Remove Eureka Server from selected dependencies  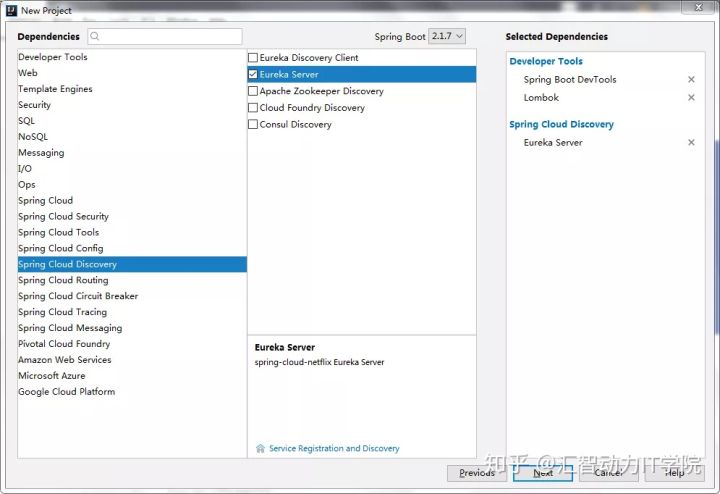coord(691,143)
